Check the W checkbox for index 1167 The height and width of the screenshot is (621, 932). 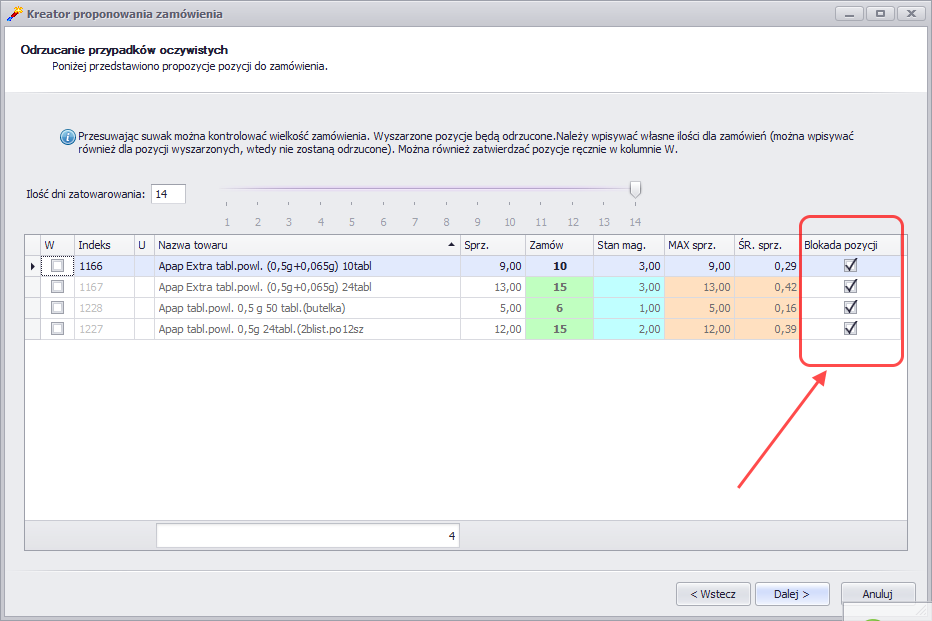click(x=57, y=287)
